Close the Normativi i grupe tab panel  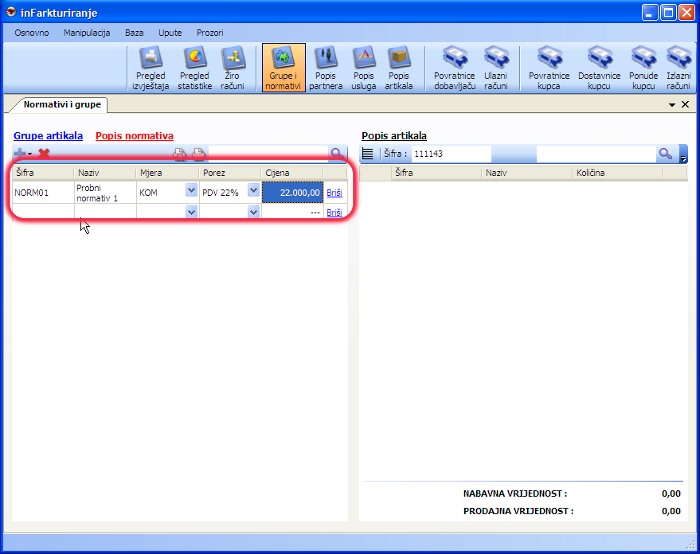[685, 104]
